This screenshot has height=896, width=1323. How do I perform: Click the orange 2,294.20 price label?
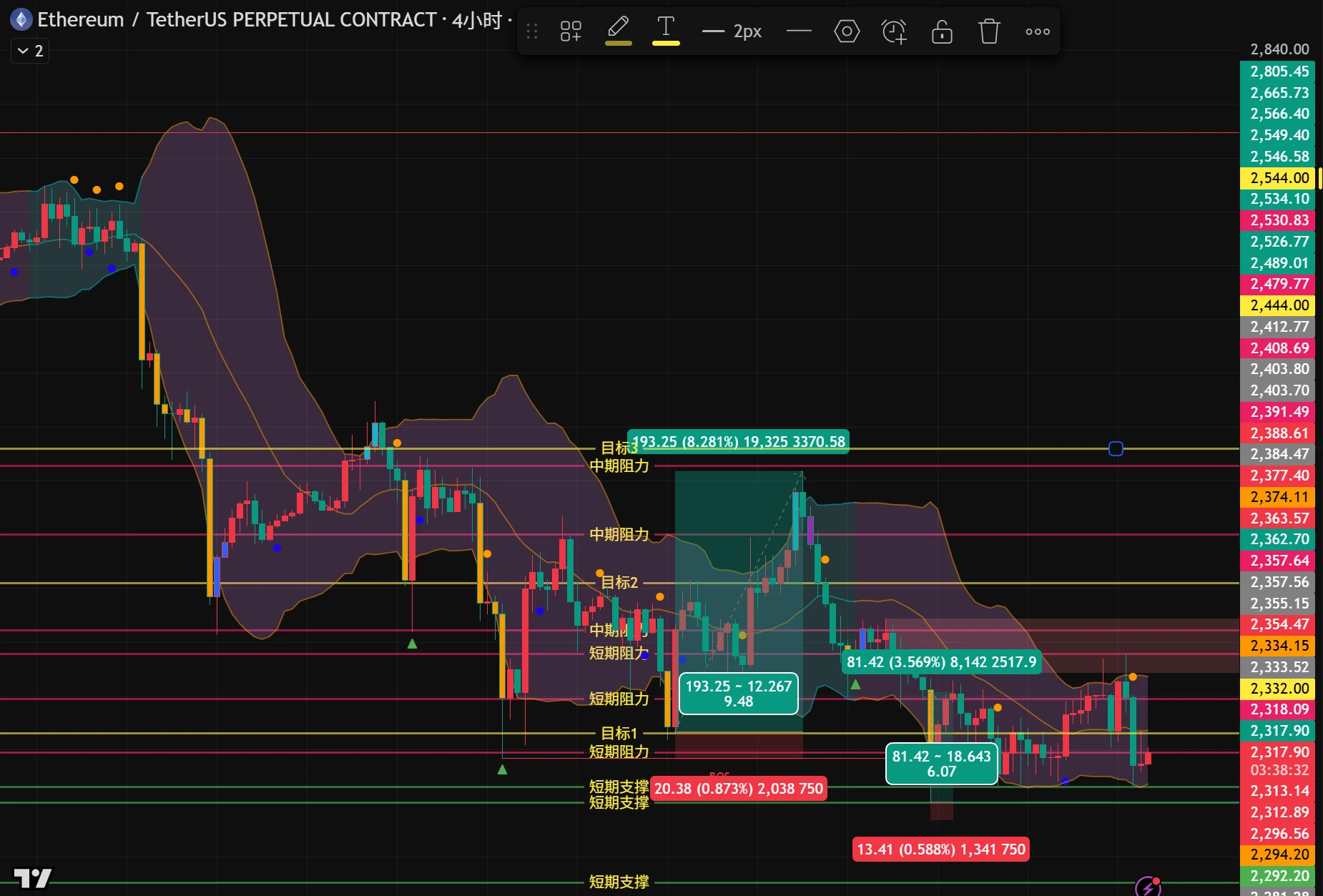[1278, 855]
